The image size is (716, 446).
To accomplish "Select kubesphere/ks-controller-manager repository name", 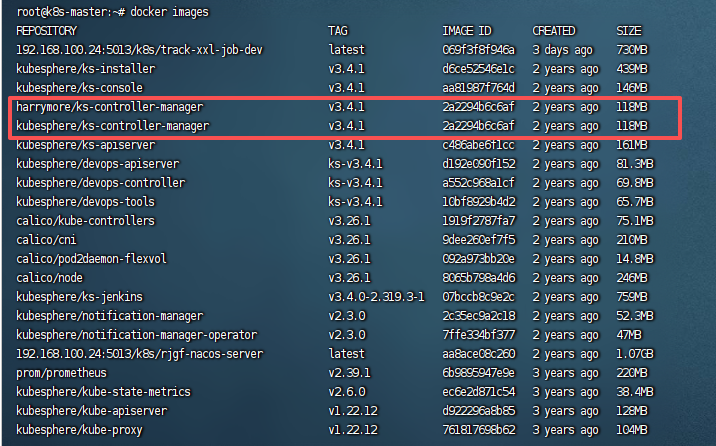I will click(112, 126).
